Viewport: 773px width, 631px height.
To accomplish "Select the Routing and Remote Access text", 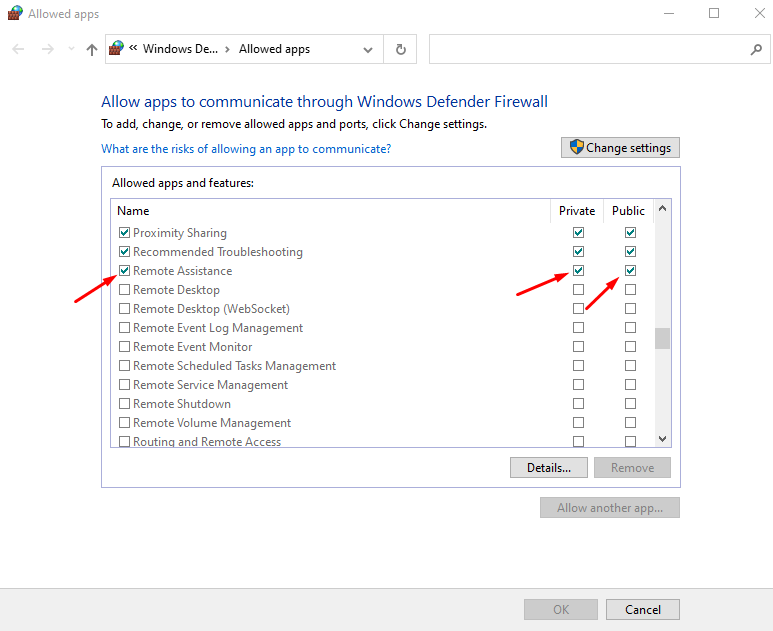I will coord(207,442).
